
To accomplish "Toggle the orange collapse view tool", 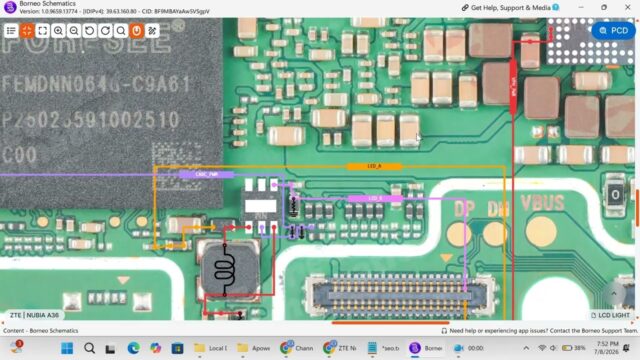I will click(27, 31).
